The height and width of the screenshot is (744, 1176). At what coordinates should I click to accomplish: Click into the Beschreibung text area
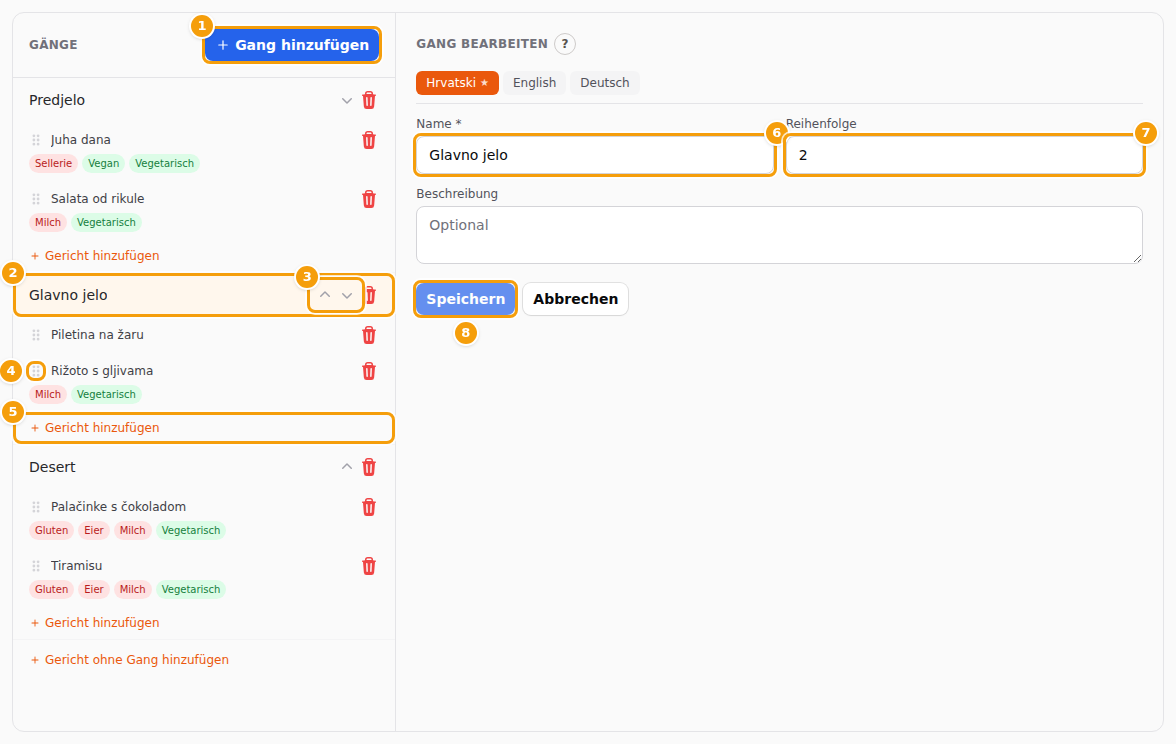779,236
